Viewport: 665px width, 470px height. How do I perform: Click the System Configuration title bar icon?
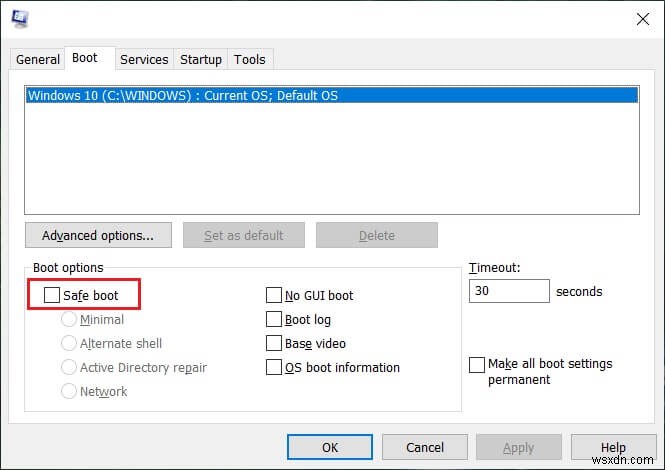pos(18,18)
